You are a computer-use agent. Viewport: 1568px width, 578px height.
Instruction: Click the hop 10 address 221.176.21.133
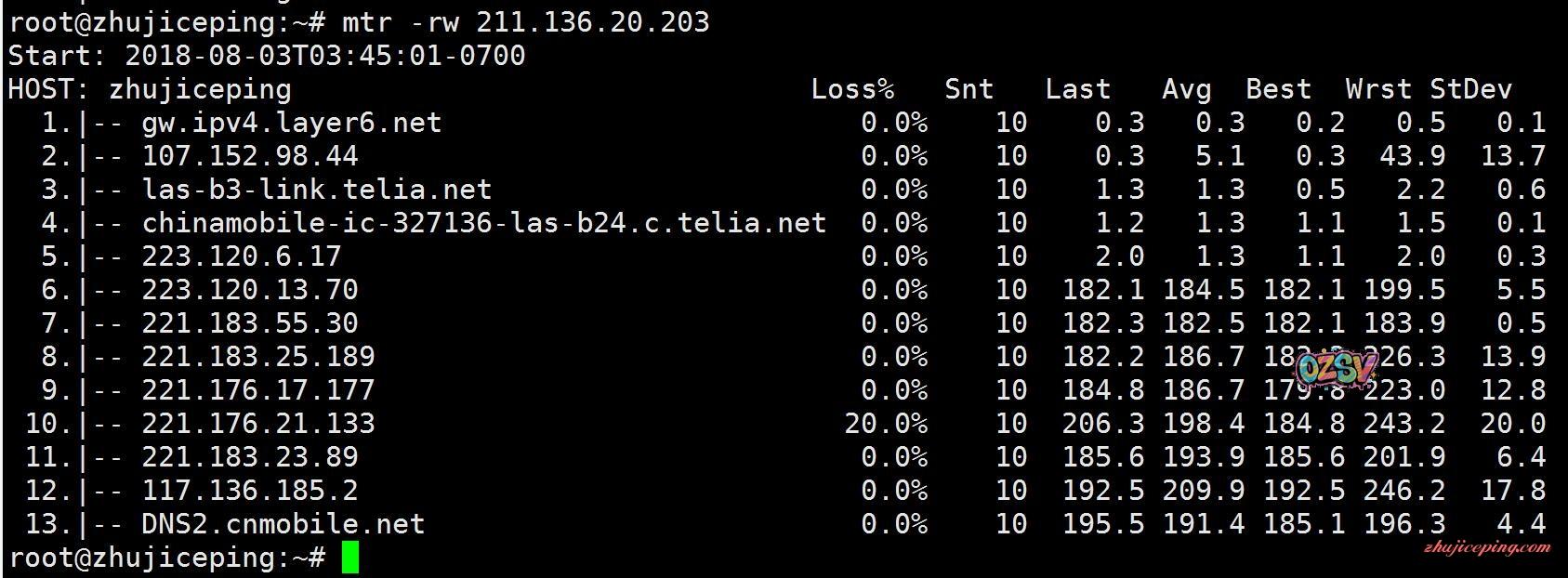click(257, 424)
